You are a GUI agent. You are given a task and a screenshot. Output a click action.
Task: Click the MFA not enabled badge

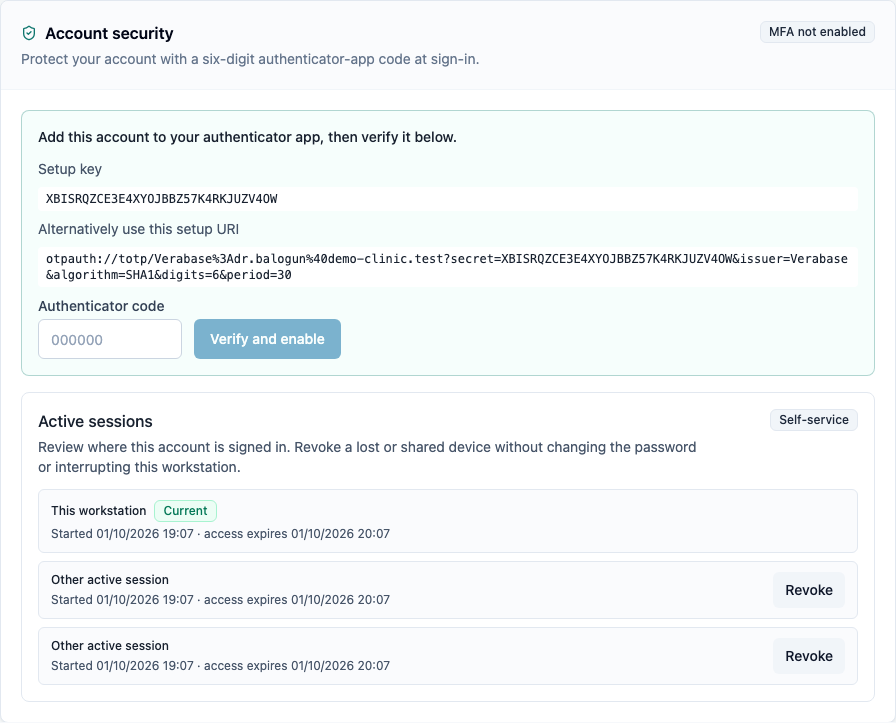(x=817, y=32)
